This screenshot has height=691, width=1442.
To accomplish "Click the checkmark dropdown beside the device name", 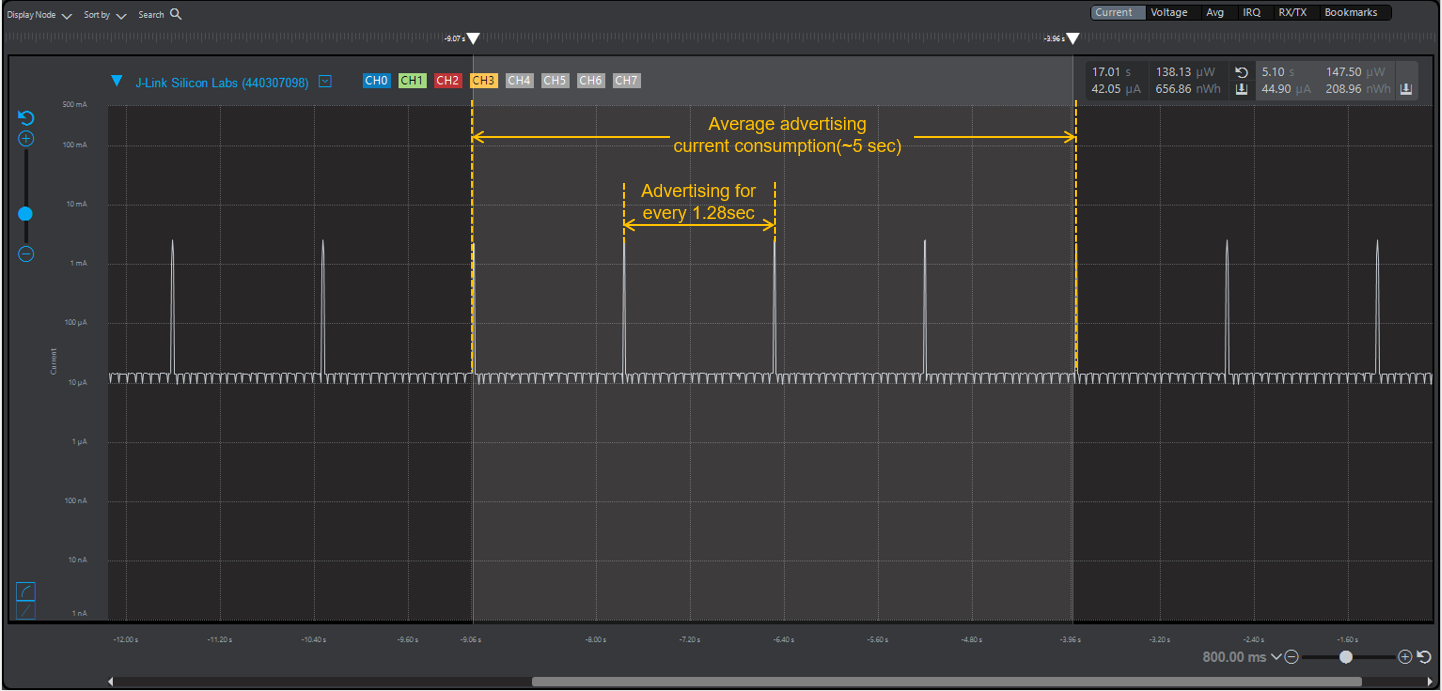I will [x=324, y=81].
